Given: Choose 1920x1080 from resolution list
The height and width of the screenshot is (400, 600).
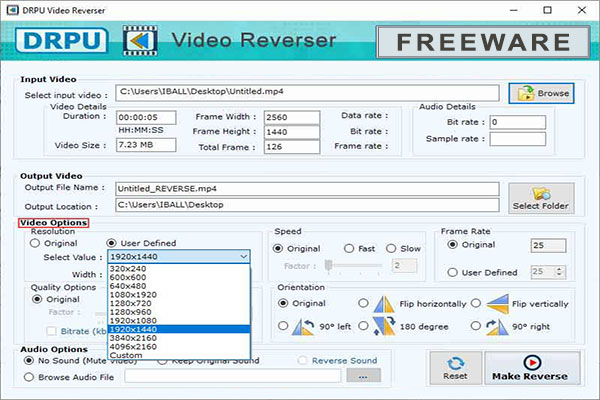Looking at the screenshot, I should click(x=179, y=321).
